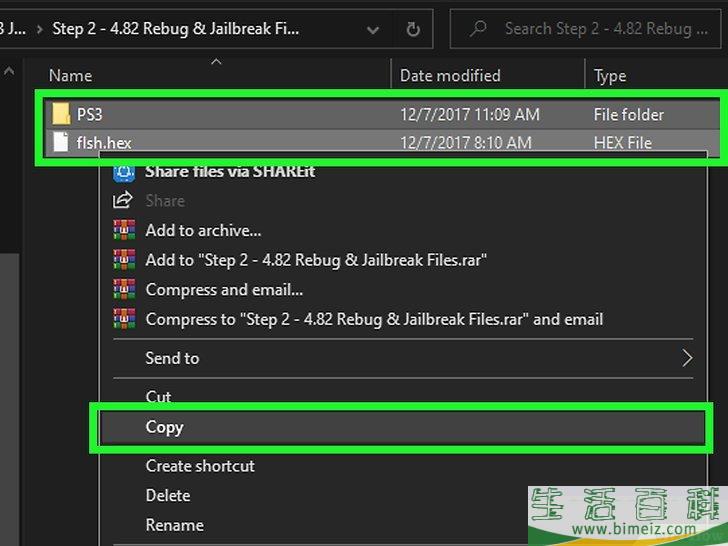Choose Cut from the context menu

(x=158, y=396)
